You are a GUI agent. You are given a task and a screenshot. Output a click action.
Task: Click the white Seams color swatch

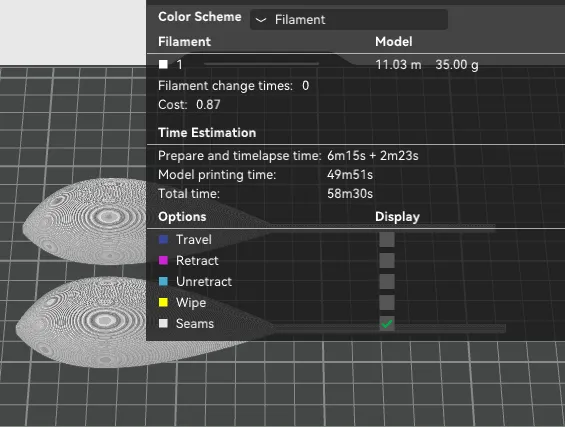click(163, 323)
